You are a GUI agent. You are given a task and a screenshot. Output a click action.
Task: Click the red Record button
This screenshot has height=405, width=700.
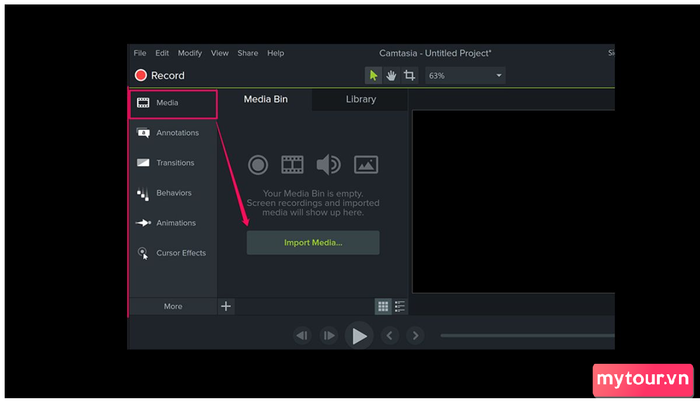159,75
